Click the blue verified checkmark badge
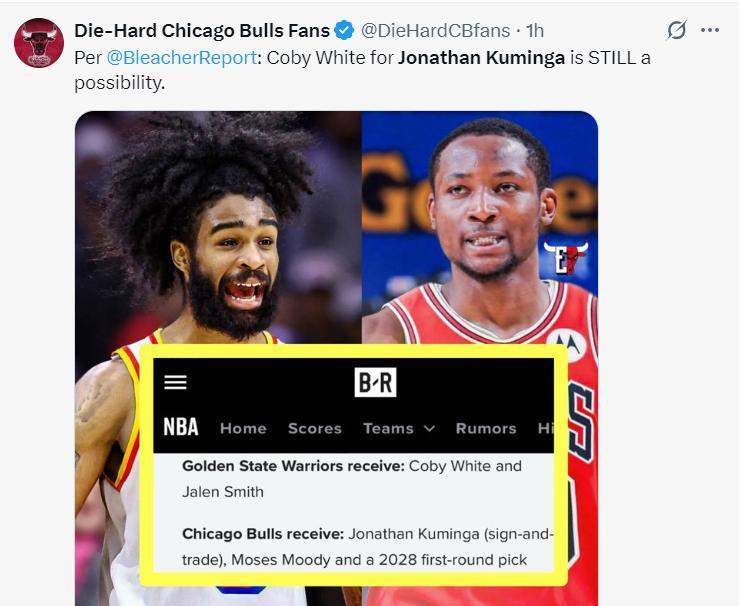739x606 pixels. pos(345,31)
